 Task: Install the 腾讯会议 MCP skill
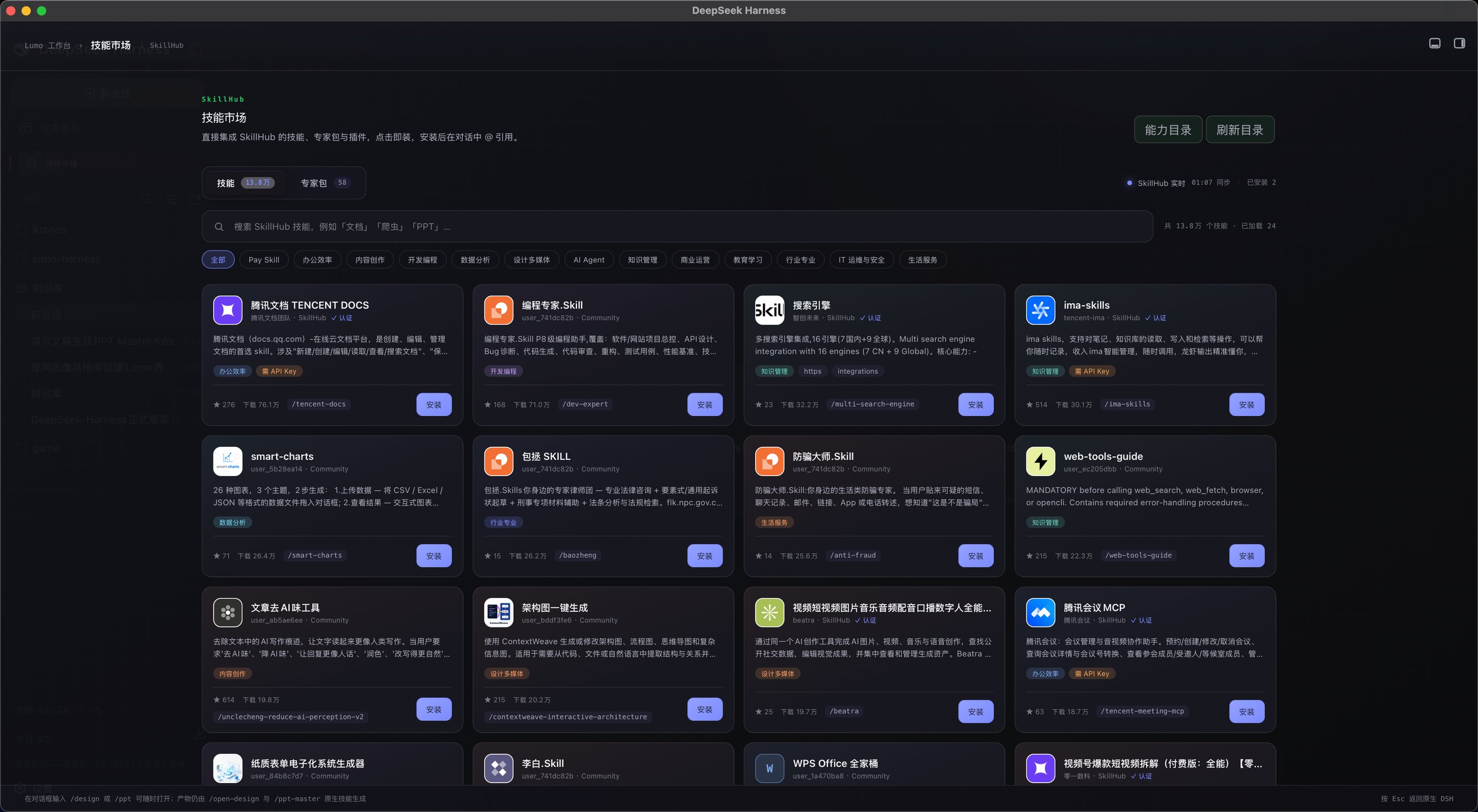(x=1246, y=711)
